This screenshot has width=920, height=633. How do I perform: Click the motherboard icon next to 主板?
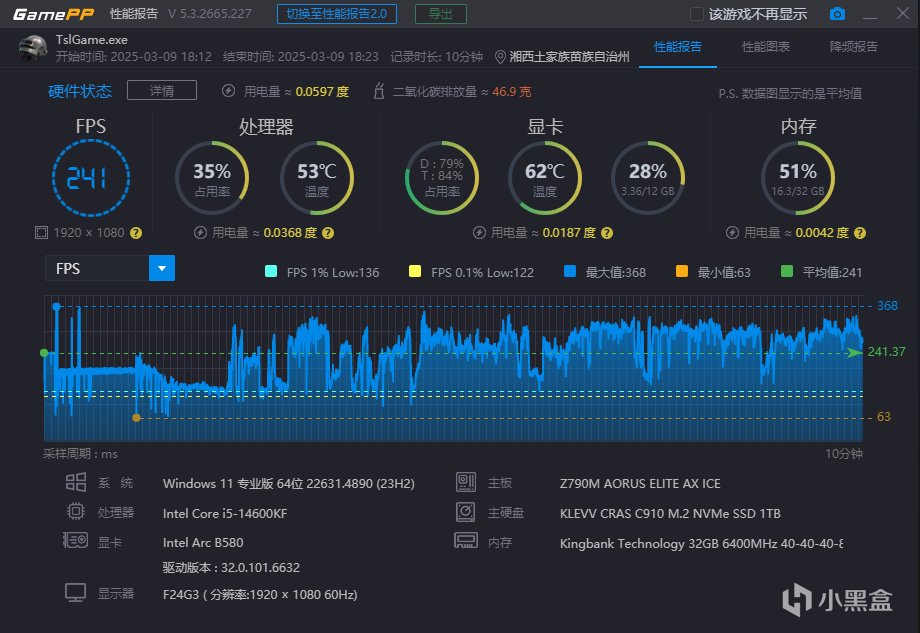point(466,482)
